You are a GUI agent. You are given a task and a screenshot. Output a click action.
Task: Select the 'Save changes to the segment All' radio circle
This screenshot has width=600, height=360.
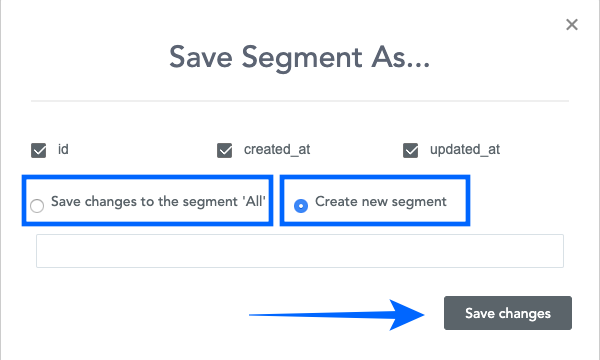tap(37, 206)
